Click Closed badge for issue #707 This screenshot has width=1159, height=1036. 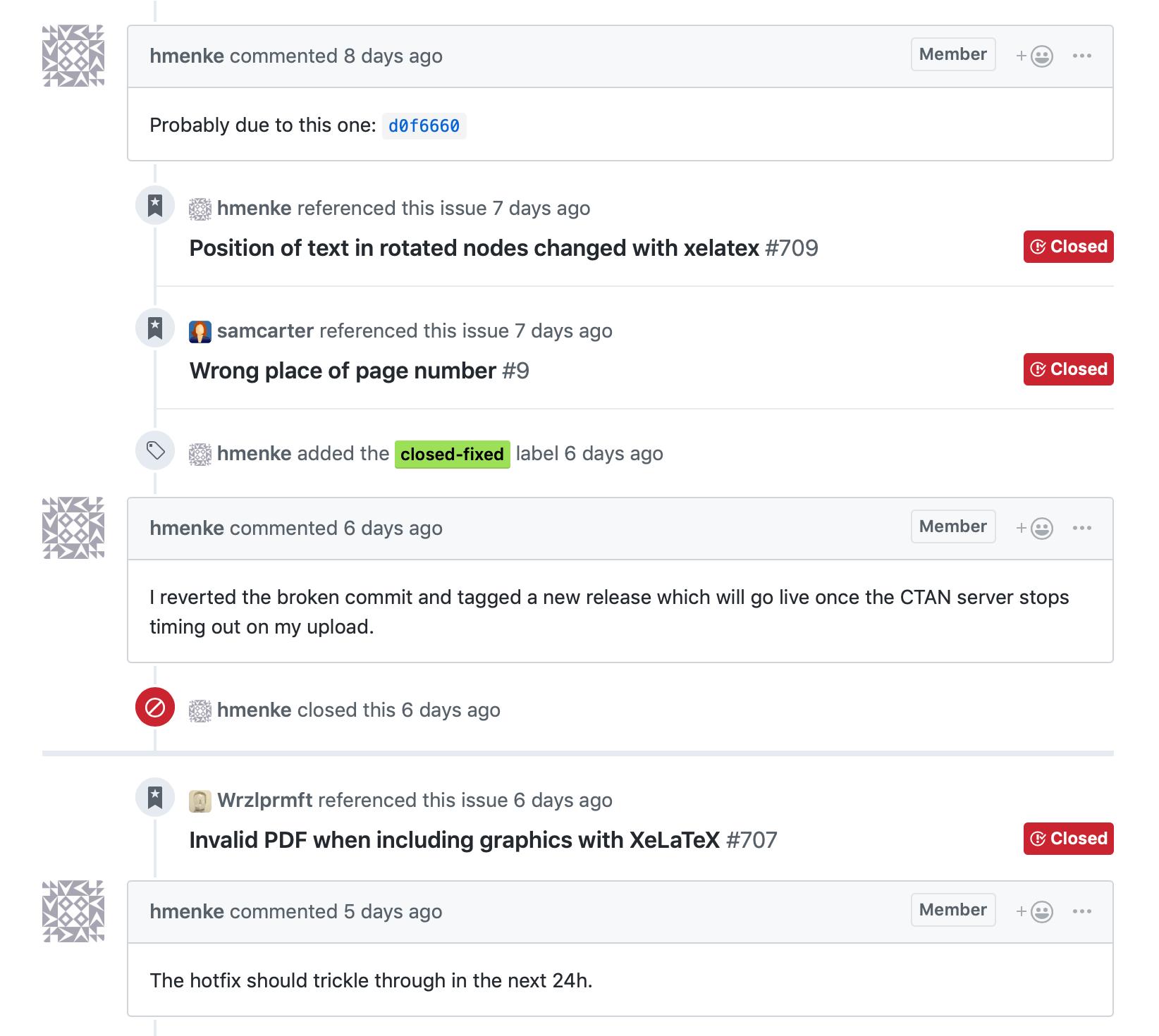[1068, 839]
